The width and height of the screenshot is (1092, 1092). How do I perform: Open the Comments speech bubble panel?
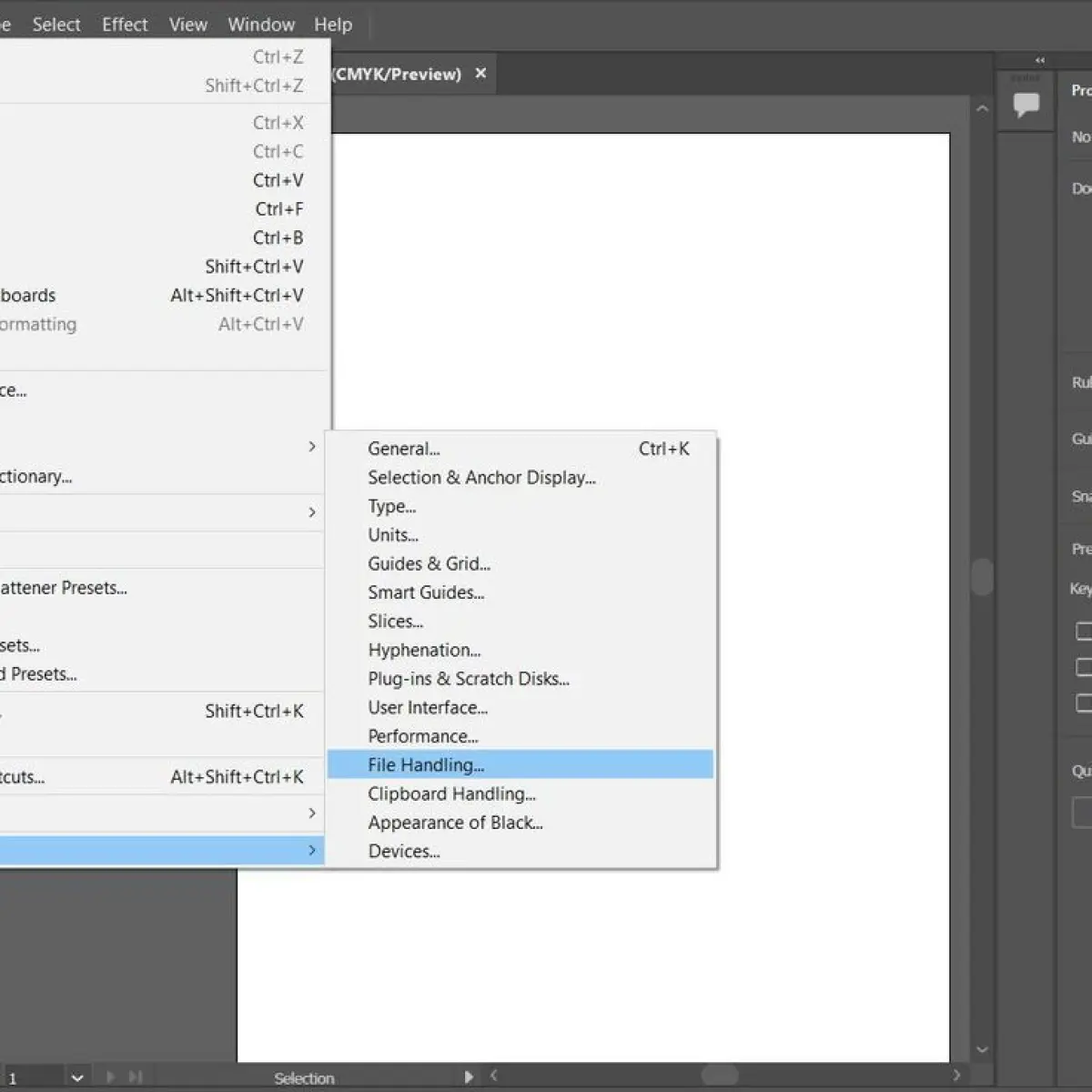[x=1026, y=105]
